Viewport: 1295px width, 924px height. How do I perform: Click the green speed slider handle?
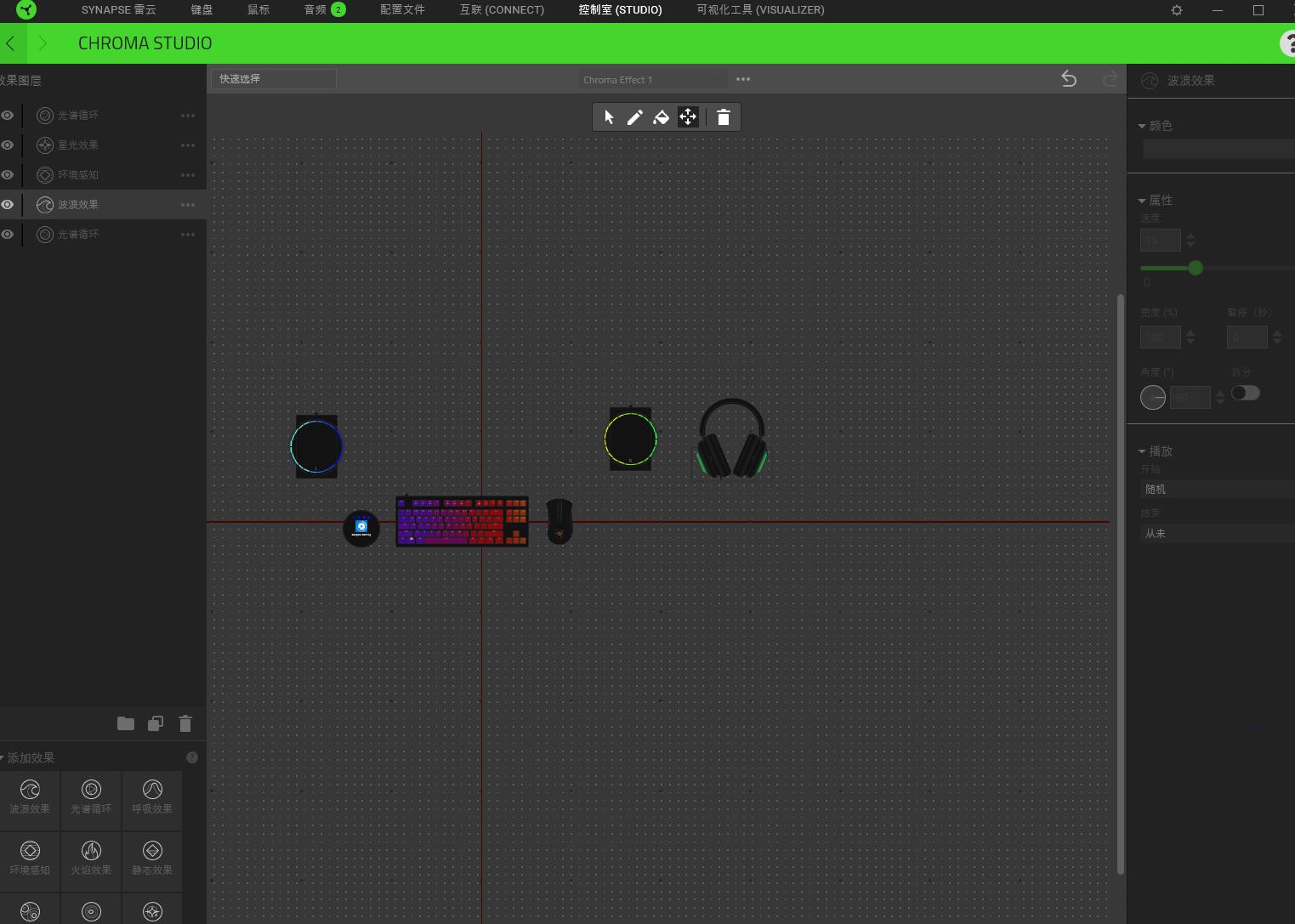[x=1196, y=268]
